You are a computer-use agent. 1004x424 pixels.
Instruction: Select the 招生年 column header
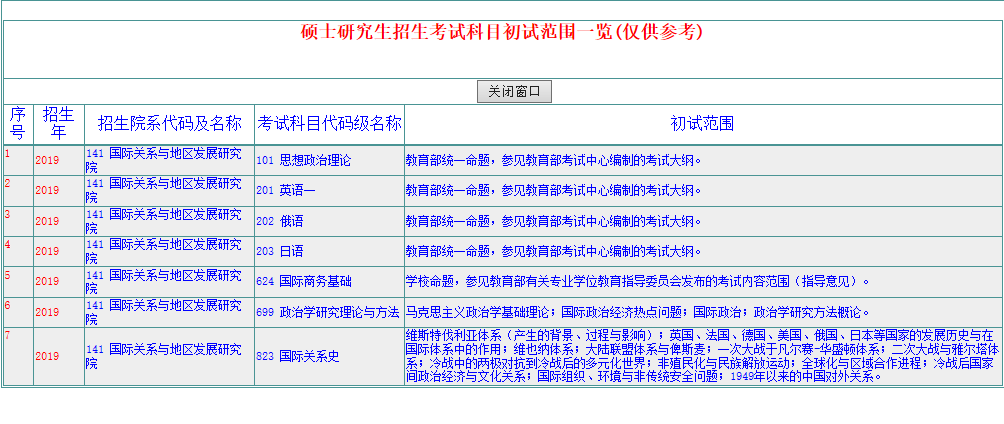click(x=59, y=124)
